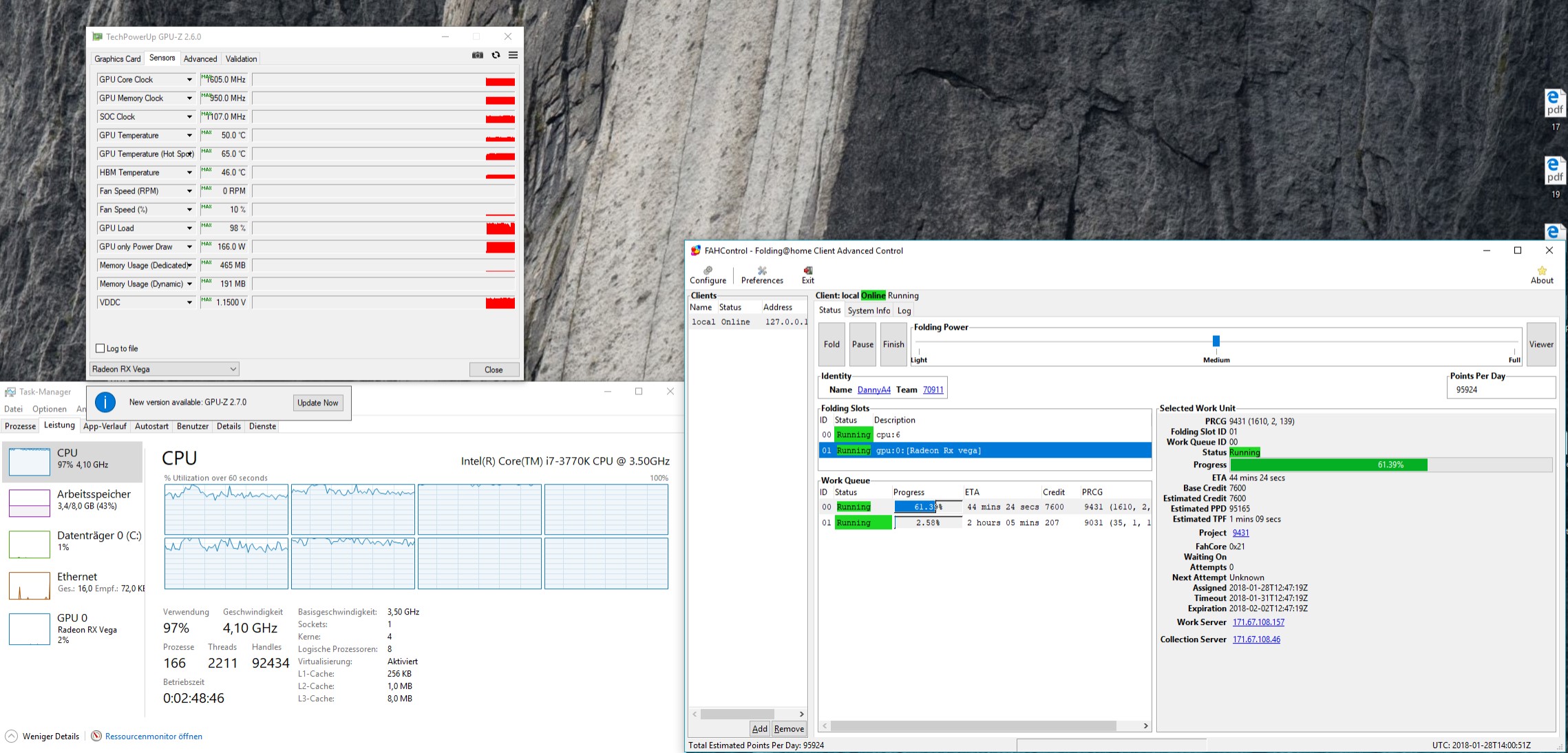Image resolution: width=1568 pixels, height=753 pixels.
Task: Open the Radeon RX Vega device dropdown
Action: coord(165,369)
